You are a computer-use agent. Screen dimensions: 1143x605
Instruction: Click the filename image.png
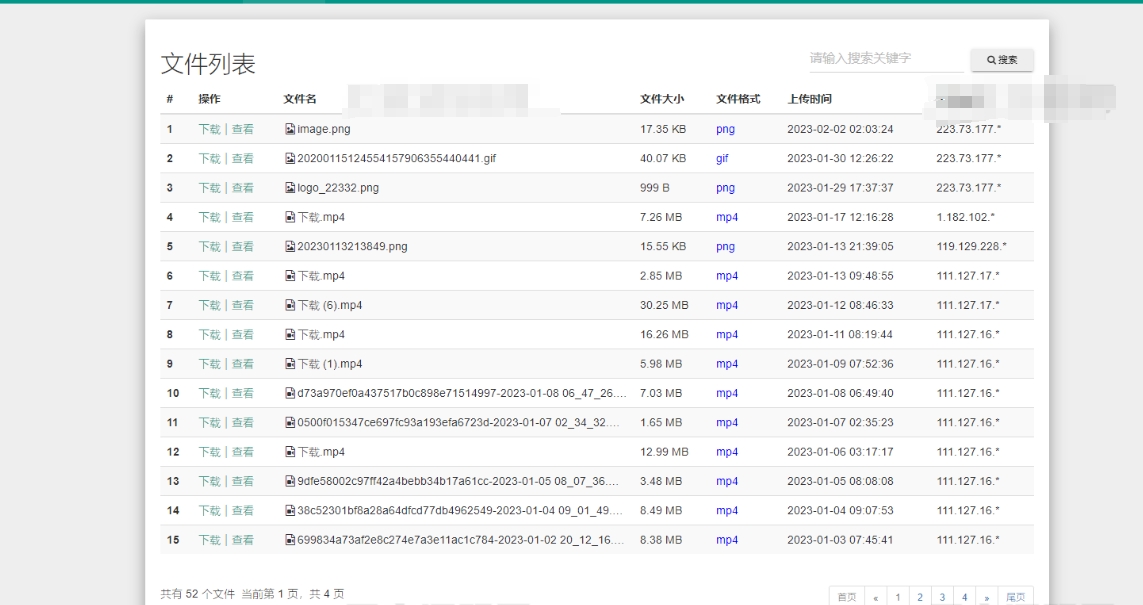pyautogui.click(x=324, y=129)
